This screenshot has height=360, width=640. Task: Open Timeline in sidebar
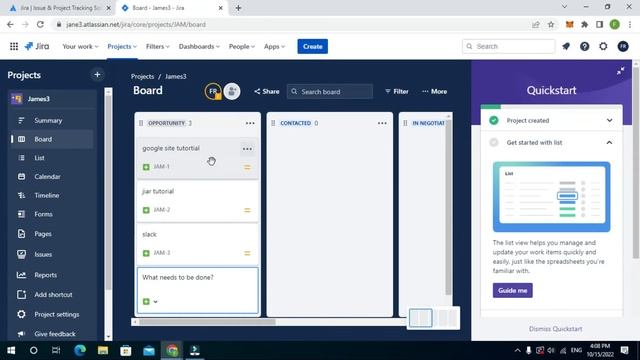pos(51,196)
